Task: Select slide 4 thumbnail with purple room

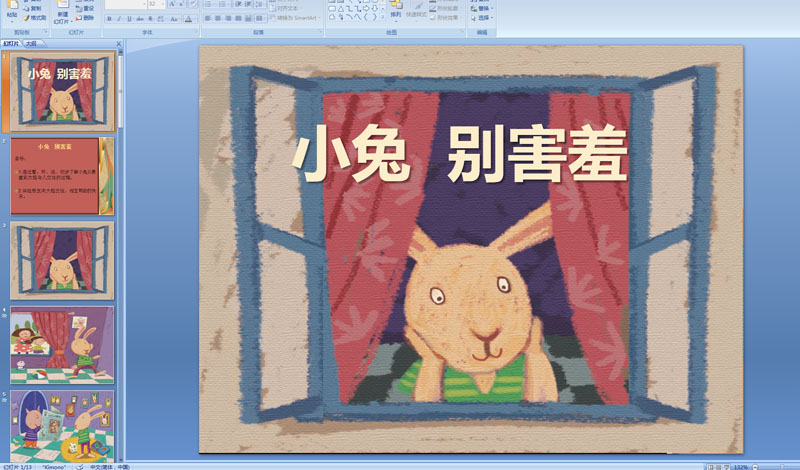Action: pos(62,345)
